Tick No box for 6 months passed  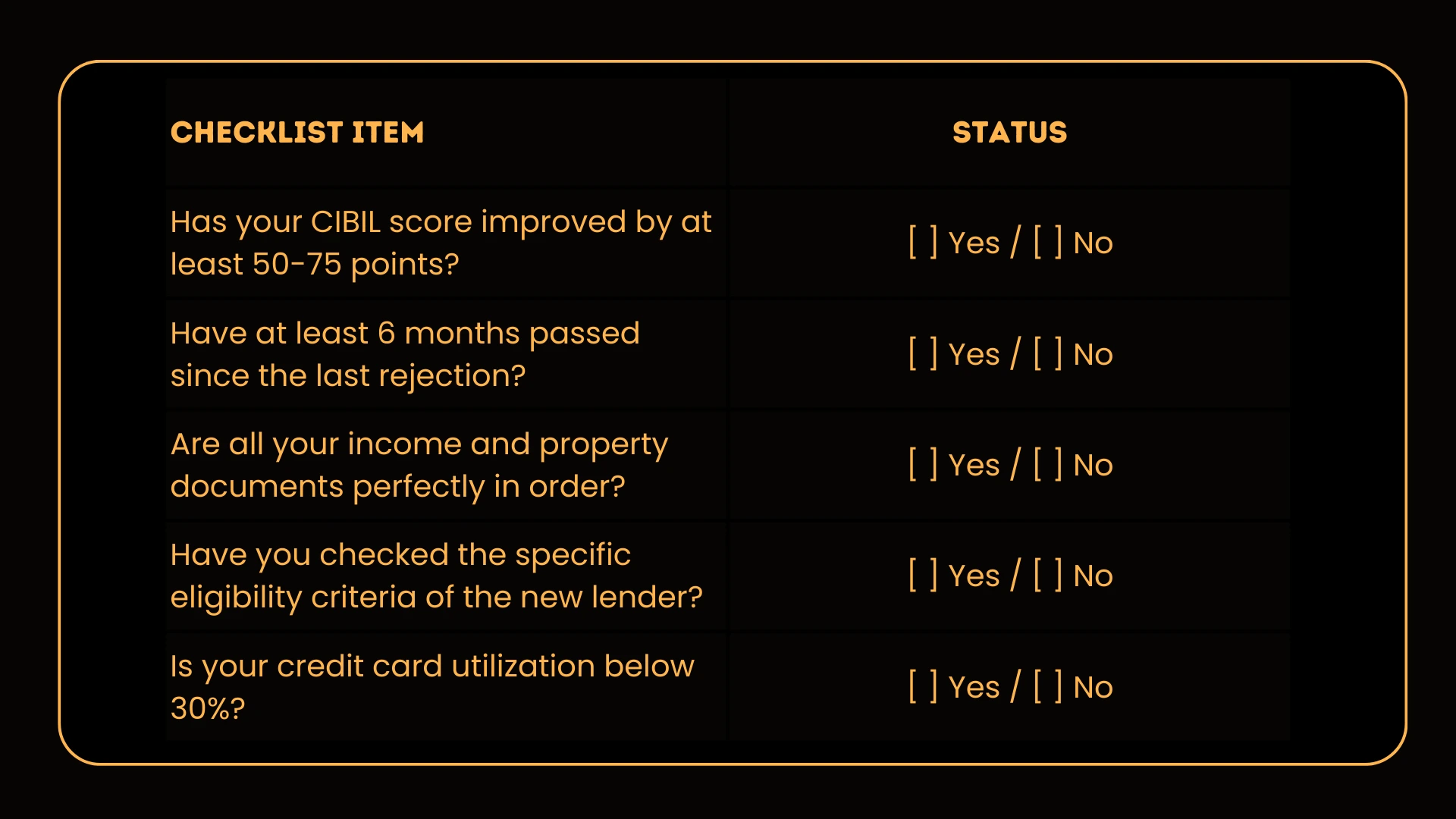(1047, 354)
